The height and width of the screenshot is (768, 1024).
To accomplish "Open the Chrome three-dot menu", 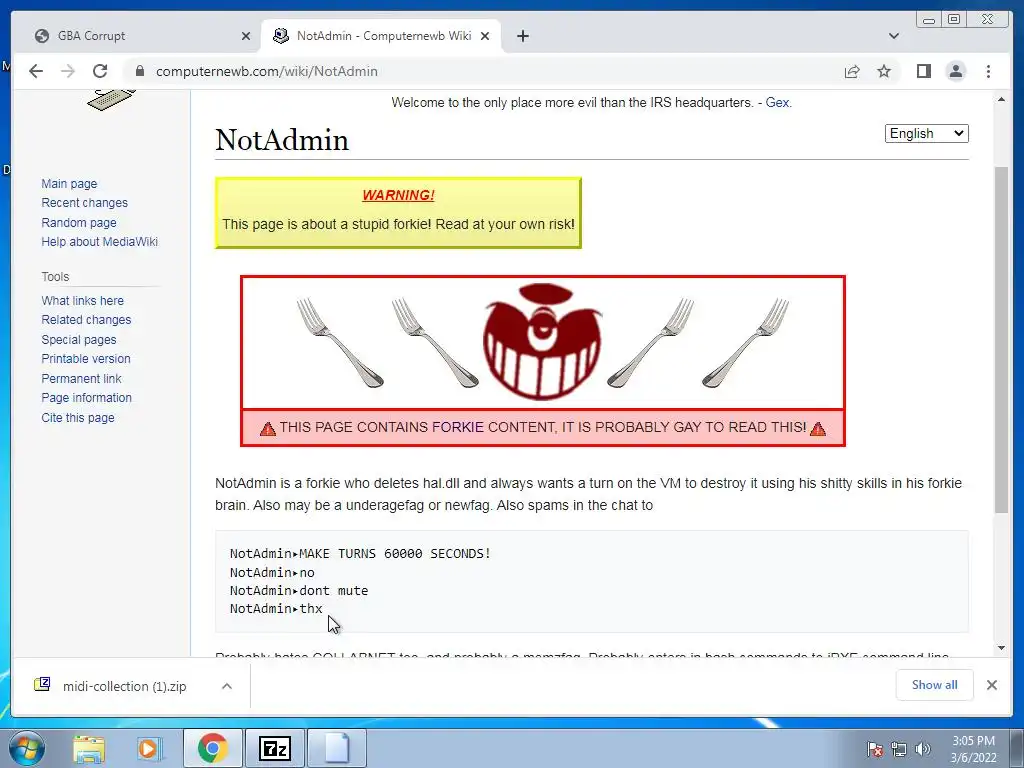I will [988, 71].
